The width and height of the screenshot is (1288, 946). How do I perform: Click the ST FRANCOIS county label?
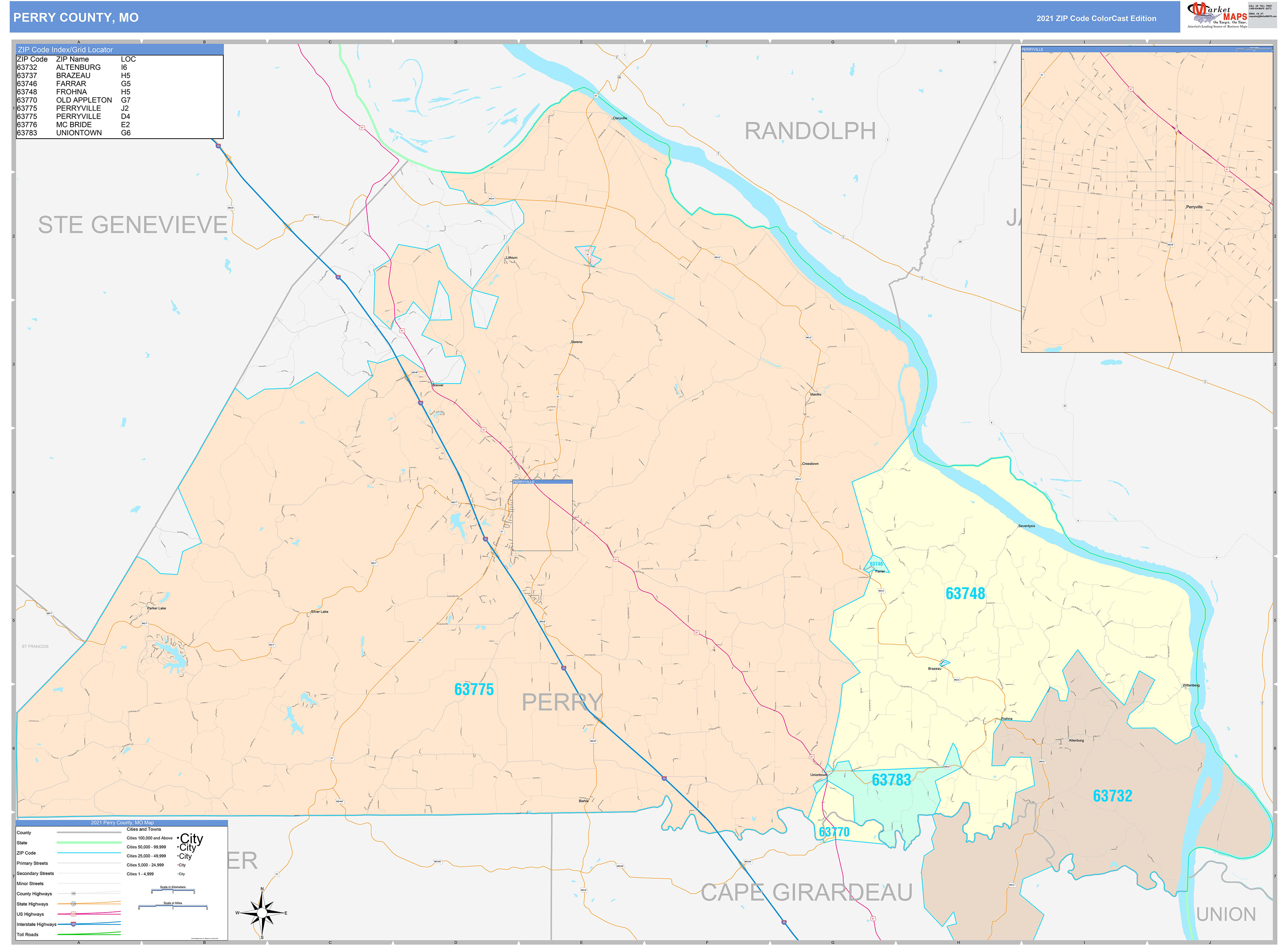[x=35, y=647]
